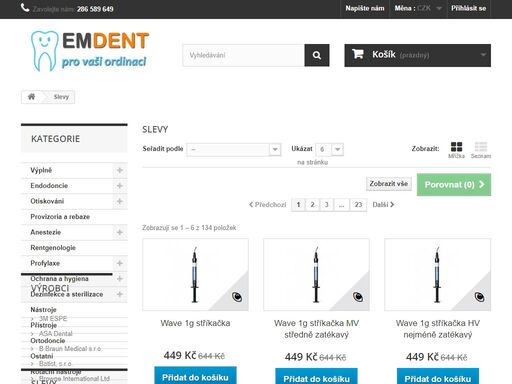Viewport: 512px width, 384px height.
Task: Open quick view eye on Wave HV product
Action: (479, 296)
